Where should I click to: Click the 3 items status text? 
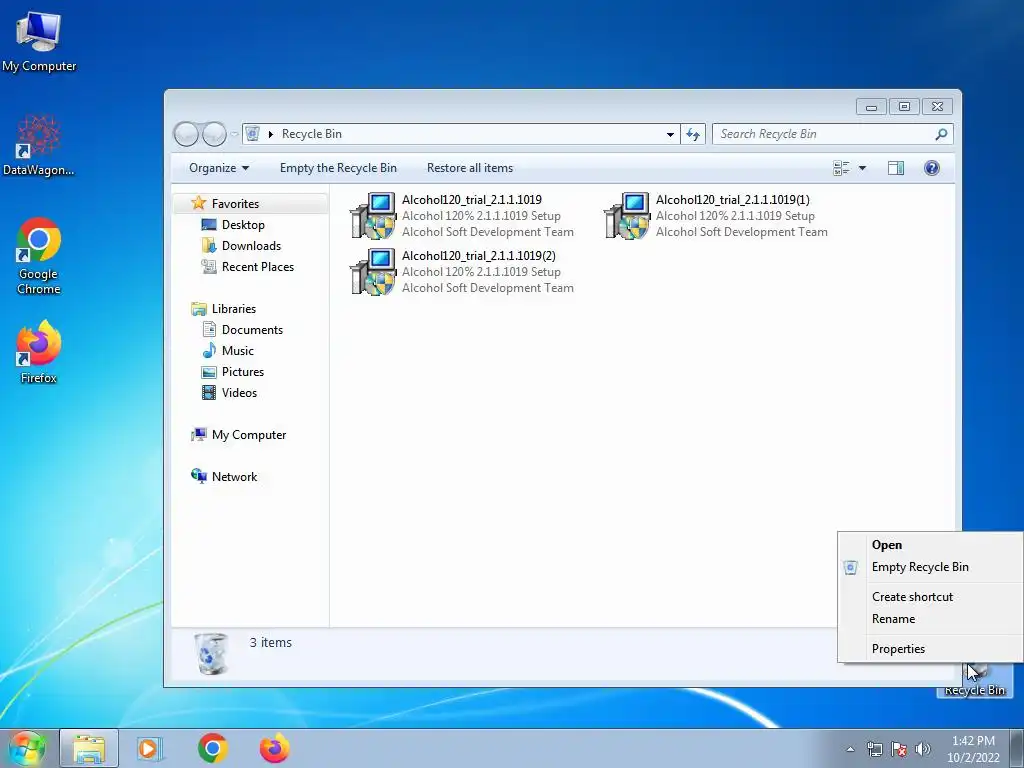point(270,643)
